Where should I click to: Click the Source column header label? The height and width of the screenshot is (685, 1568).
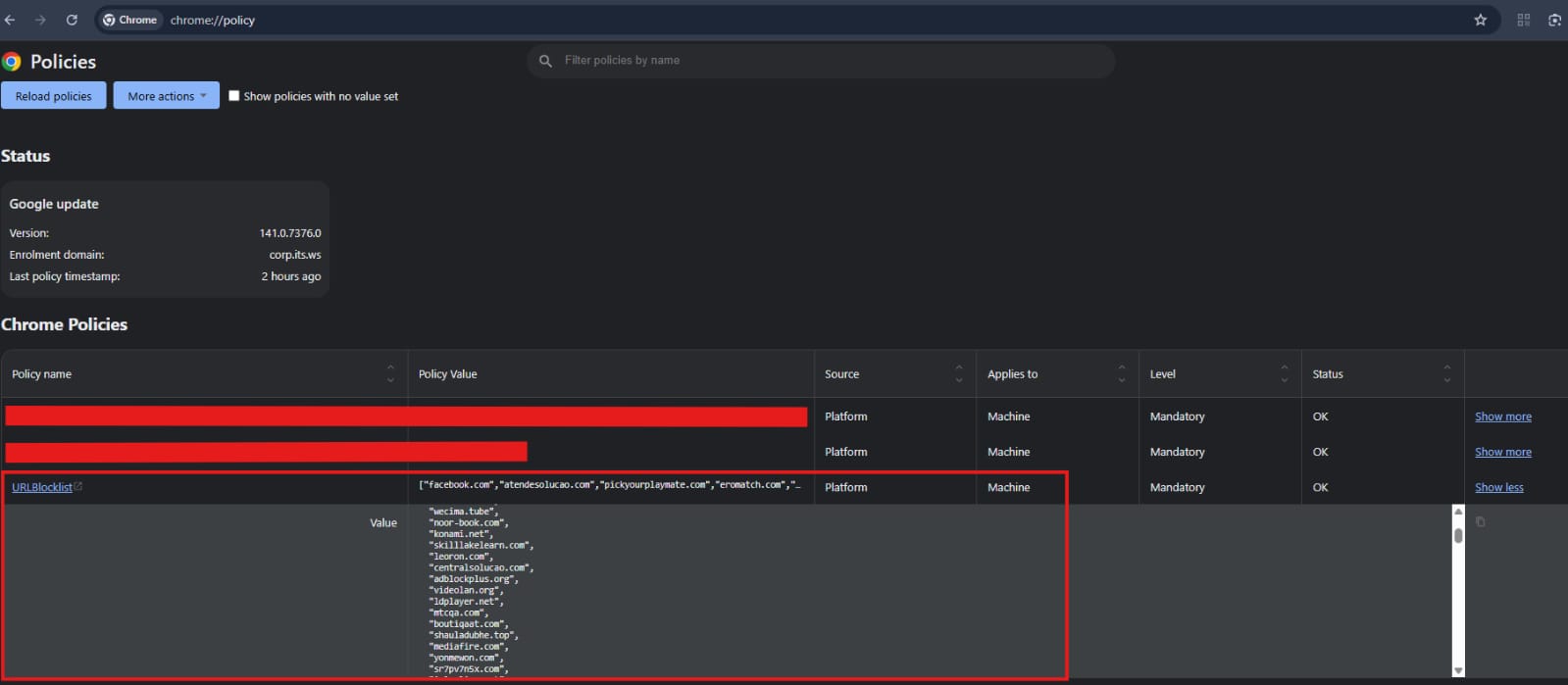click(x=841, y=374)
